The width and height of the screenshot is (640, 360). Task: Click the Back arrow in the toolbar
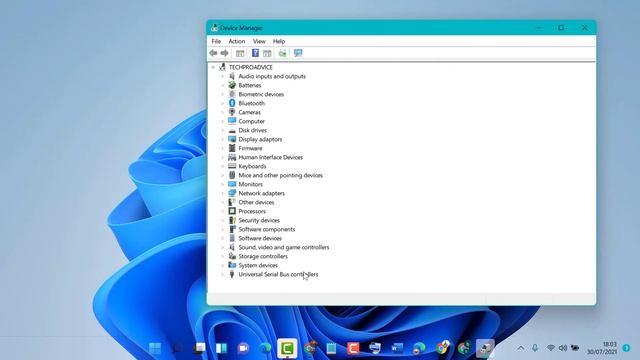click(x=213, y=53)
